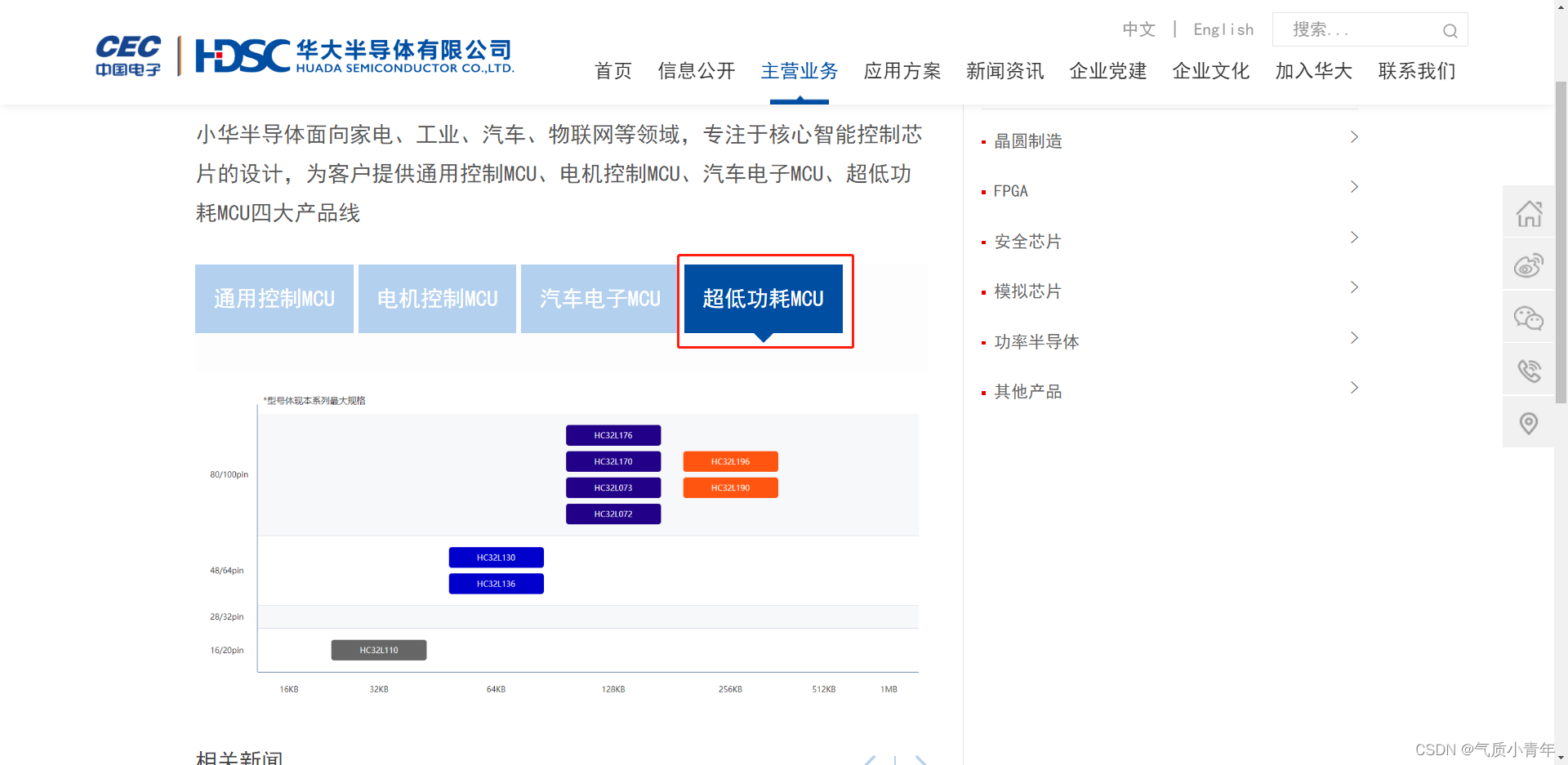Open the 加入华大 menu item
Screen dimensions: 1568x765
point(1314,71)
